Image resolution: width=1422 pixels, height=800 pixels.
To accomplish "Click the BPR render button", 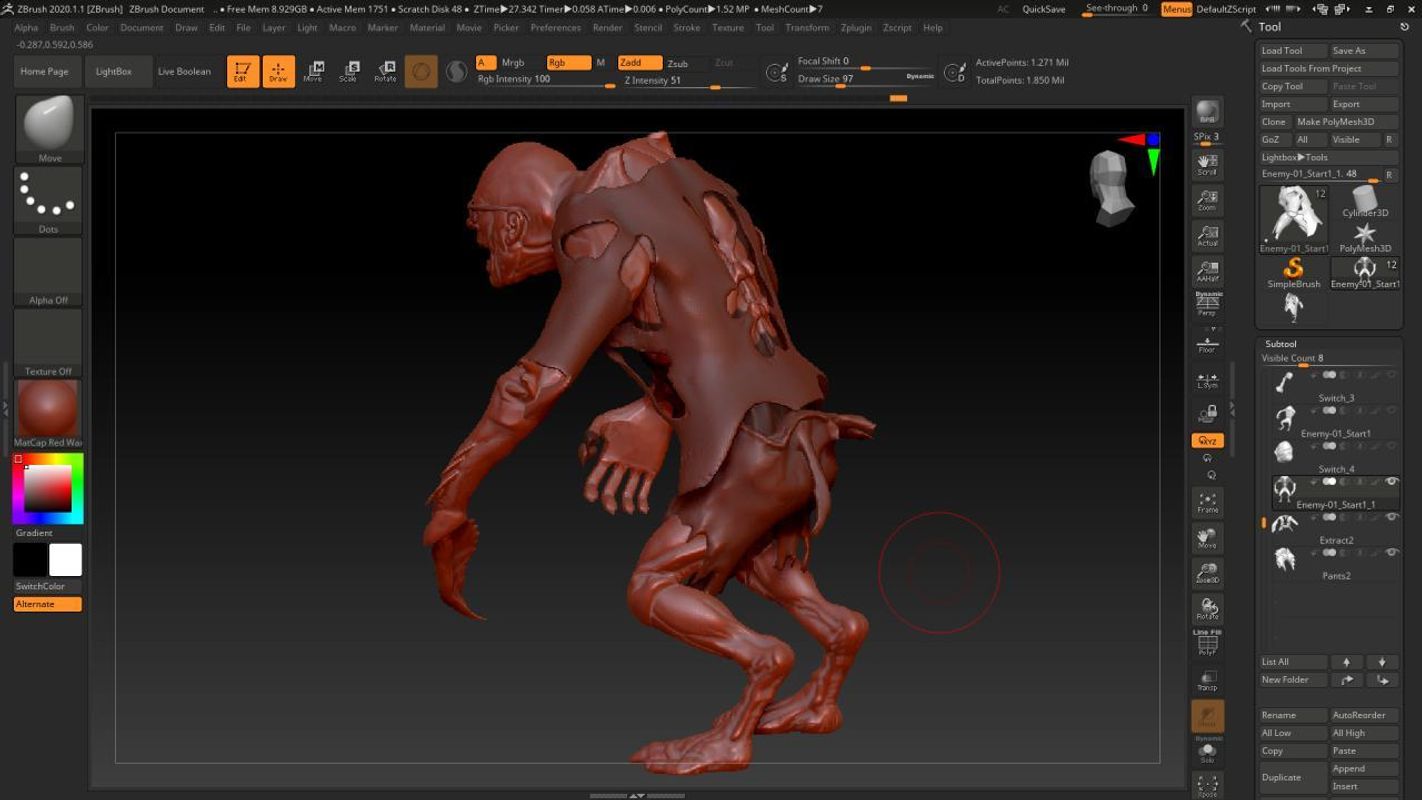I will coord(1207,113).
